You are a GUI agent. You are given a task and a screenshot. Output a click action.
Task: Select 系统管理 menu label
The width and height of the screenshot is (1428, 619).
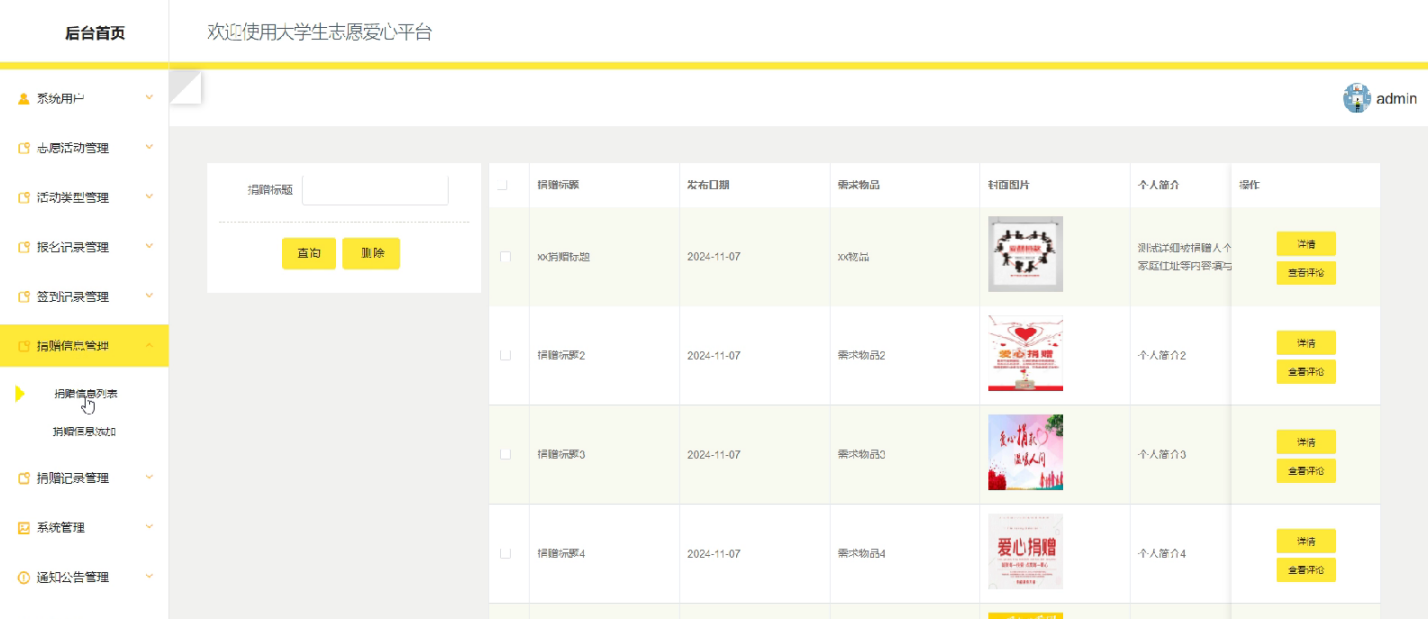(61, 528)
